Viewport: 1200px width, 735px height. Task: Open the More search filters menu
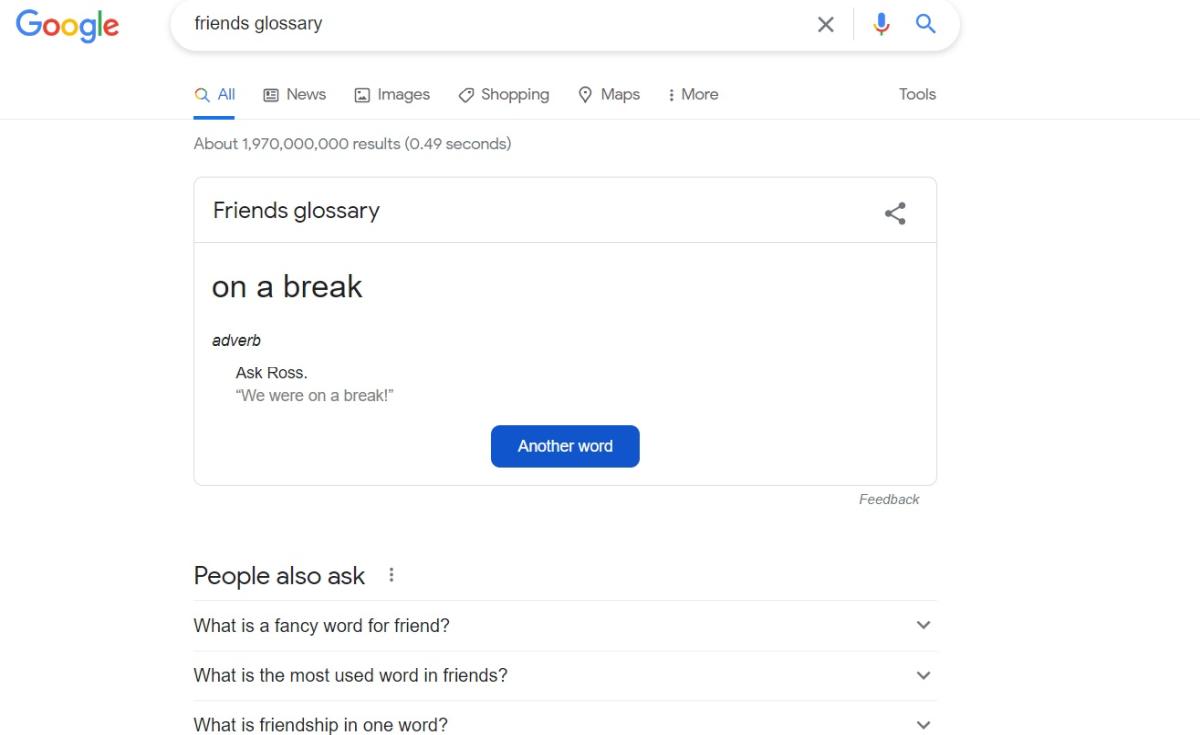pos(692,95)
